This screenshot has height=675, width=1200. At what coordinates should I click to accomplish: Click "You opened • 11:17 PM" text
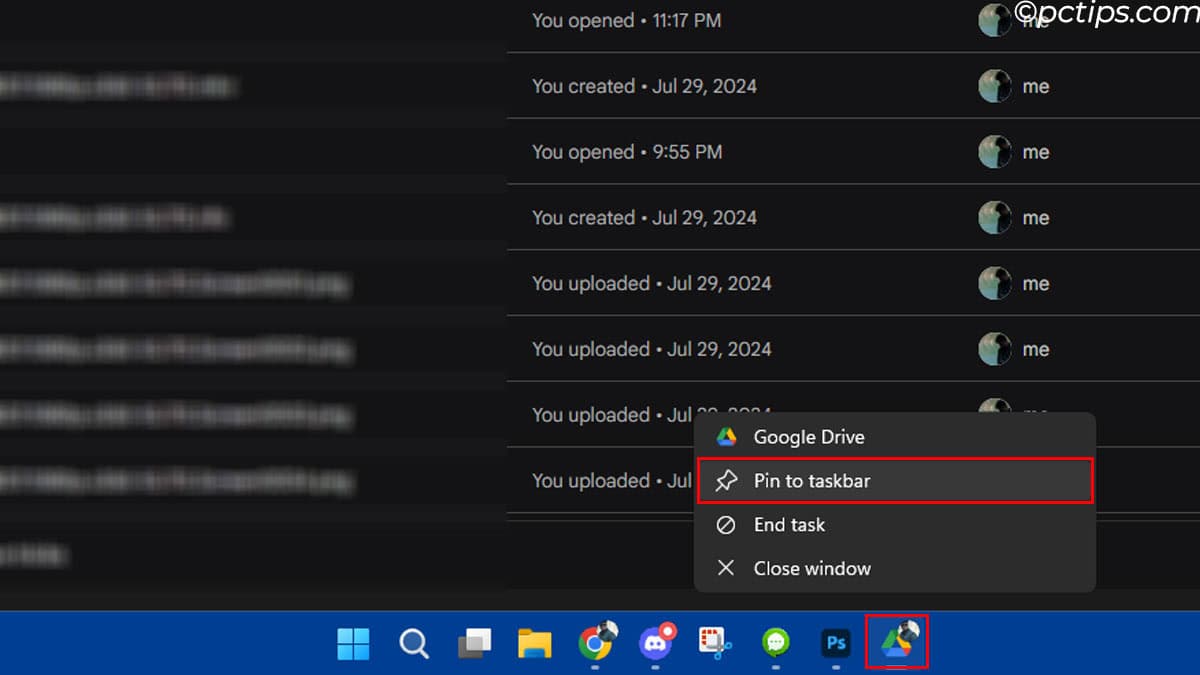[x=626, y=20]
